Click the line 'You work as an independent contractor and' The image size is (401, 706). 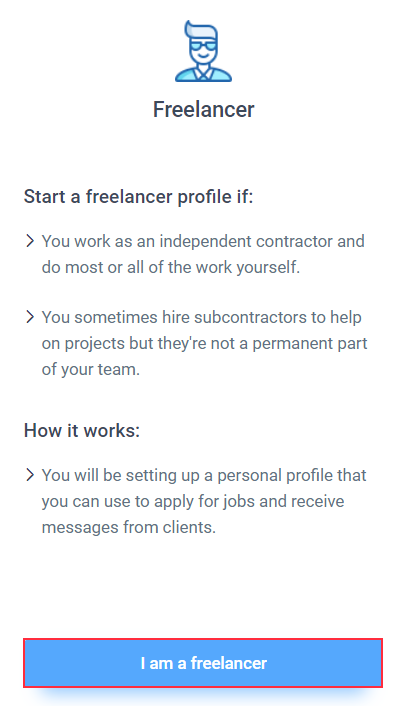(203, 241)
